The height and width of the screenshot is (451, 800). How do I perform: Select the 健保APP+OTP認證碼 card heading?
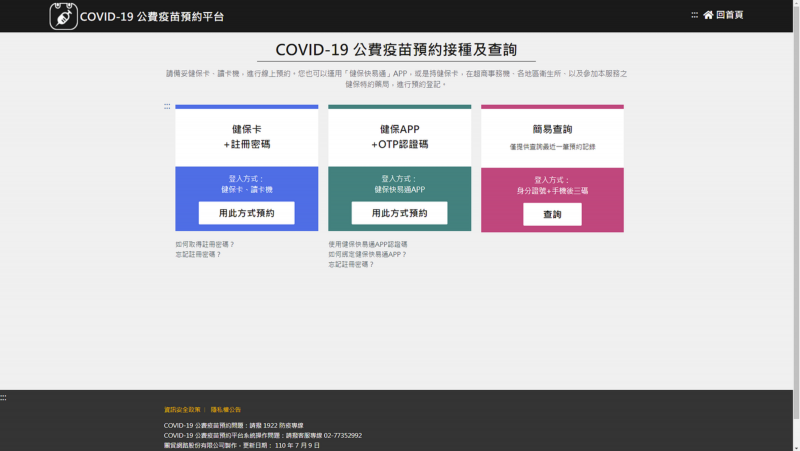tap(399, 137)
